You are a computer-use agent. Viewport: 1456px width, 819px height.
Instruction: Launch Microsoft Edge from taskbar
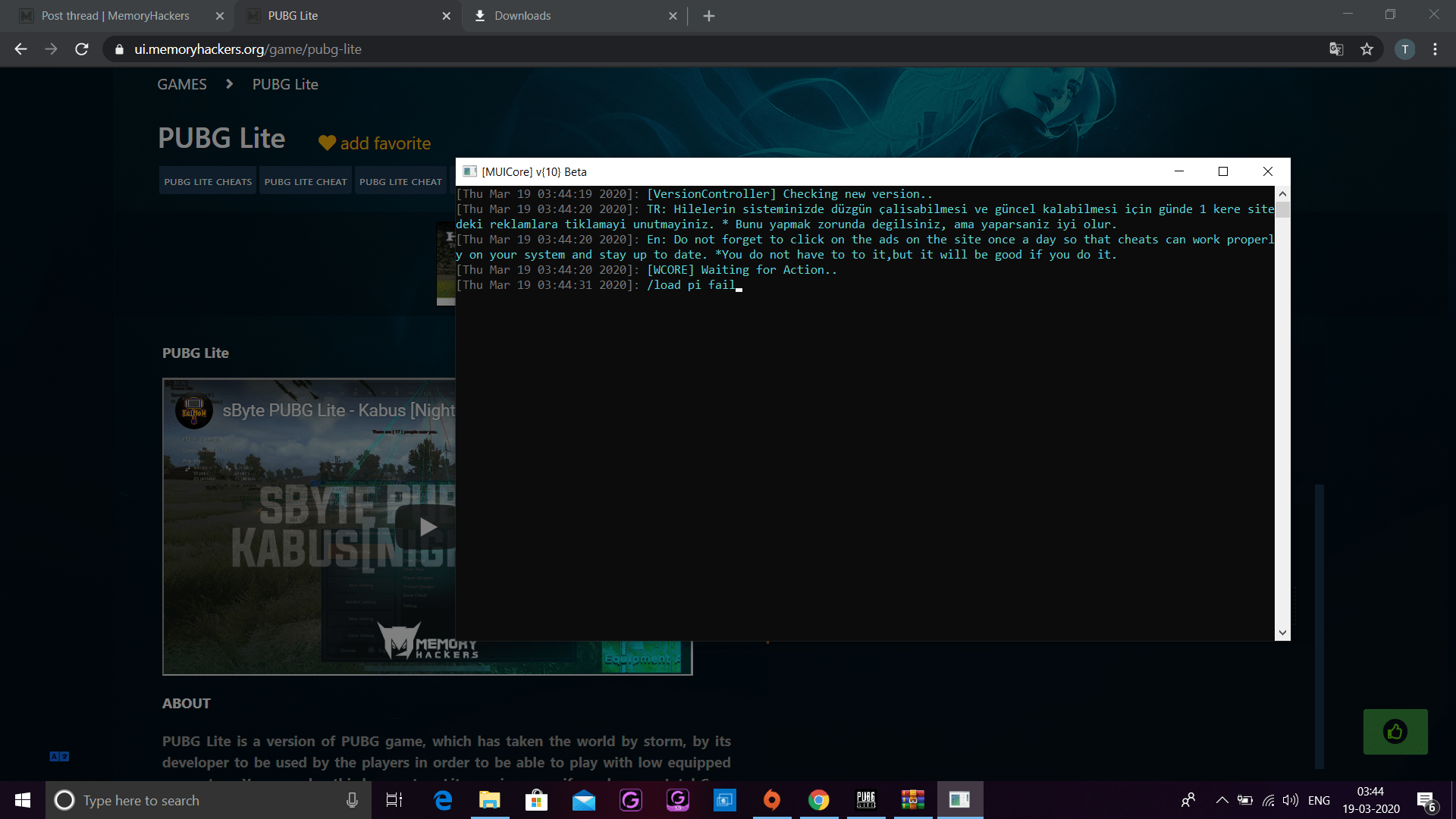coord(443,800)
